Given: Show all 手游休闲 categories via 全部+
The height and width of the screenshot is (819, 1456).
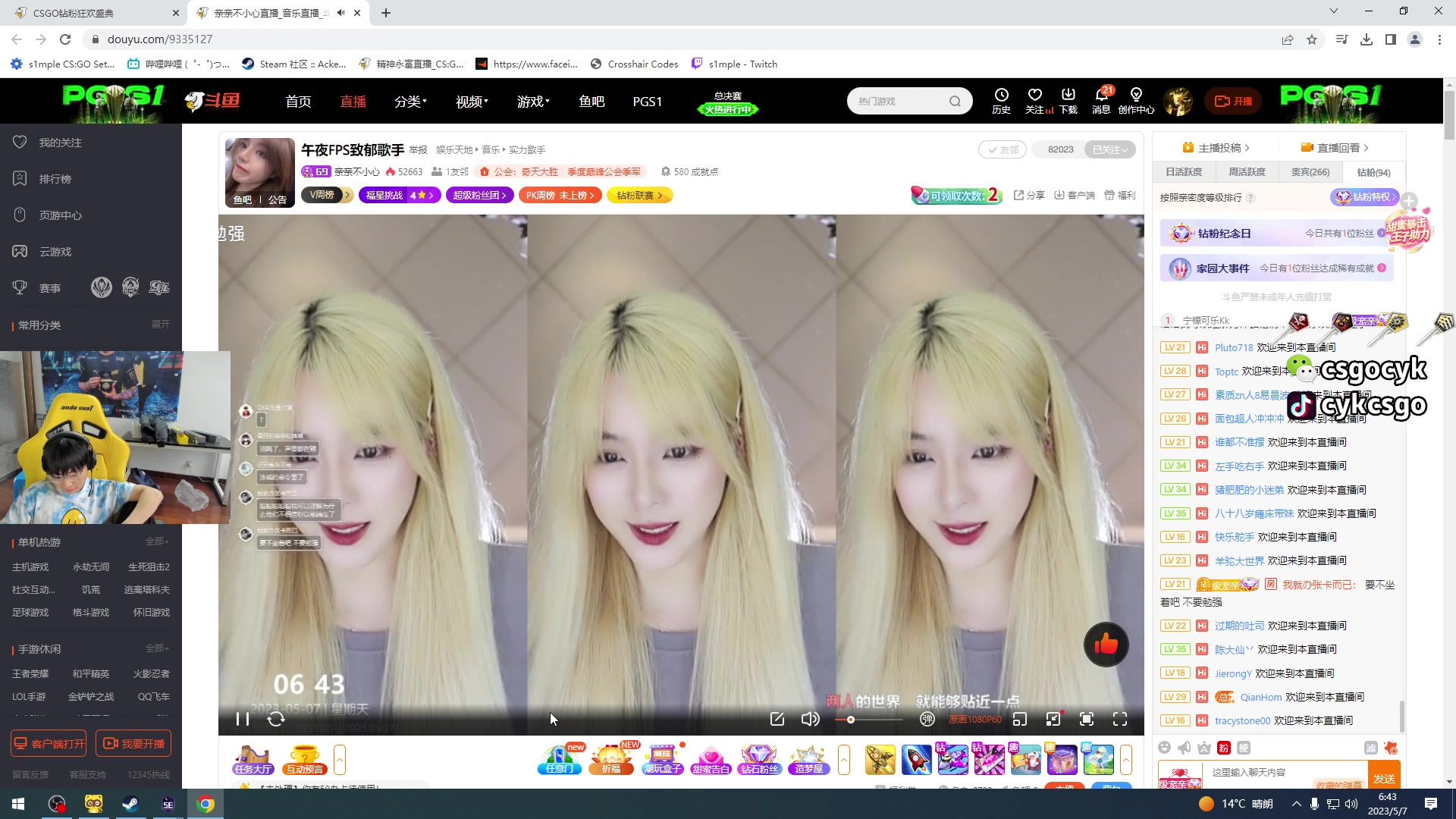Looking at the screenshot, I should click(x=157, y=648).
